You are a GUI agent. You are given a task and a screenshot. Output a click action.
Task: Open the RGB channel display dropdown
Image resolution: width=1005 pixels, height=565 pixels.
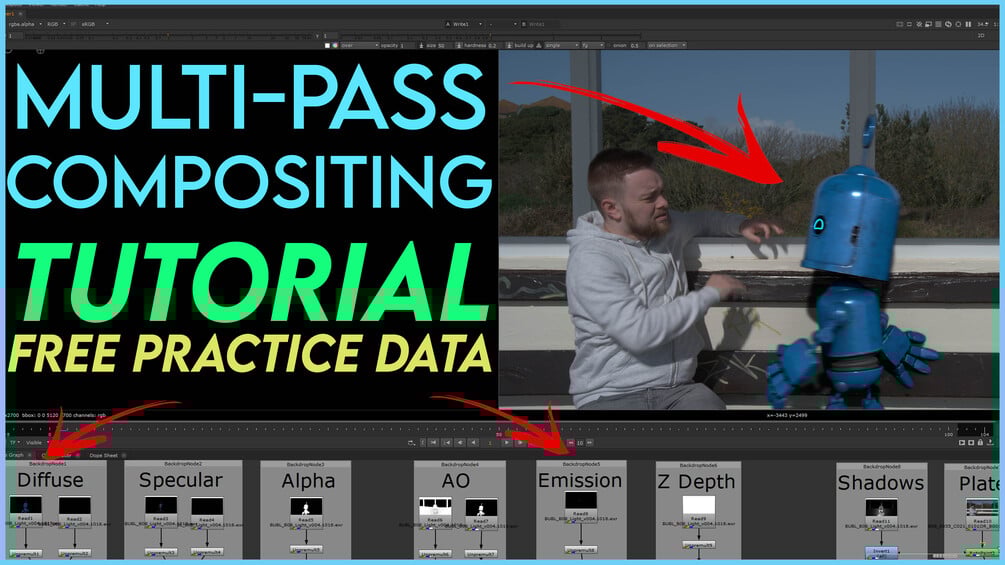[x=56, y=24]
